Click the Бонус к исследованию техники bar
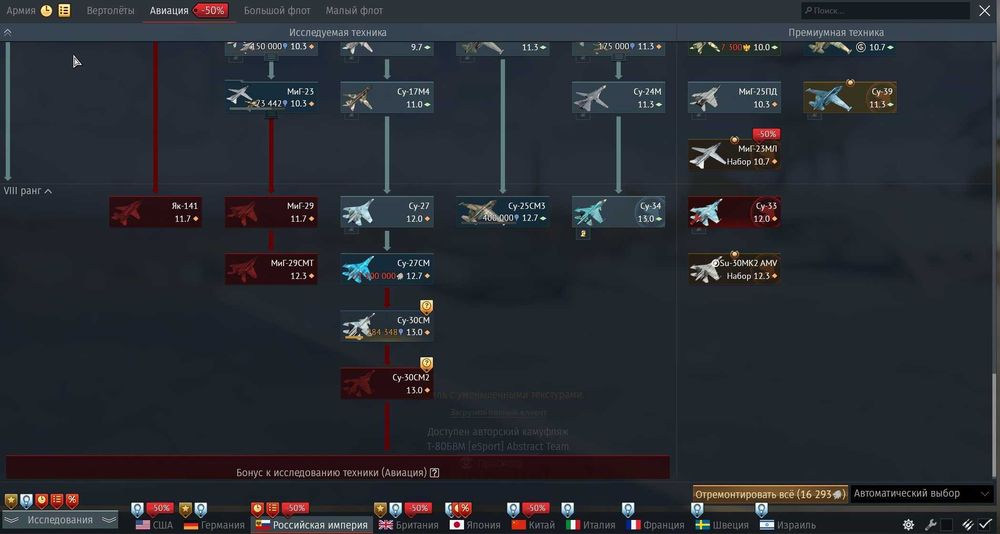The image size is (1000, 534). click(337, 467)
